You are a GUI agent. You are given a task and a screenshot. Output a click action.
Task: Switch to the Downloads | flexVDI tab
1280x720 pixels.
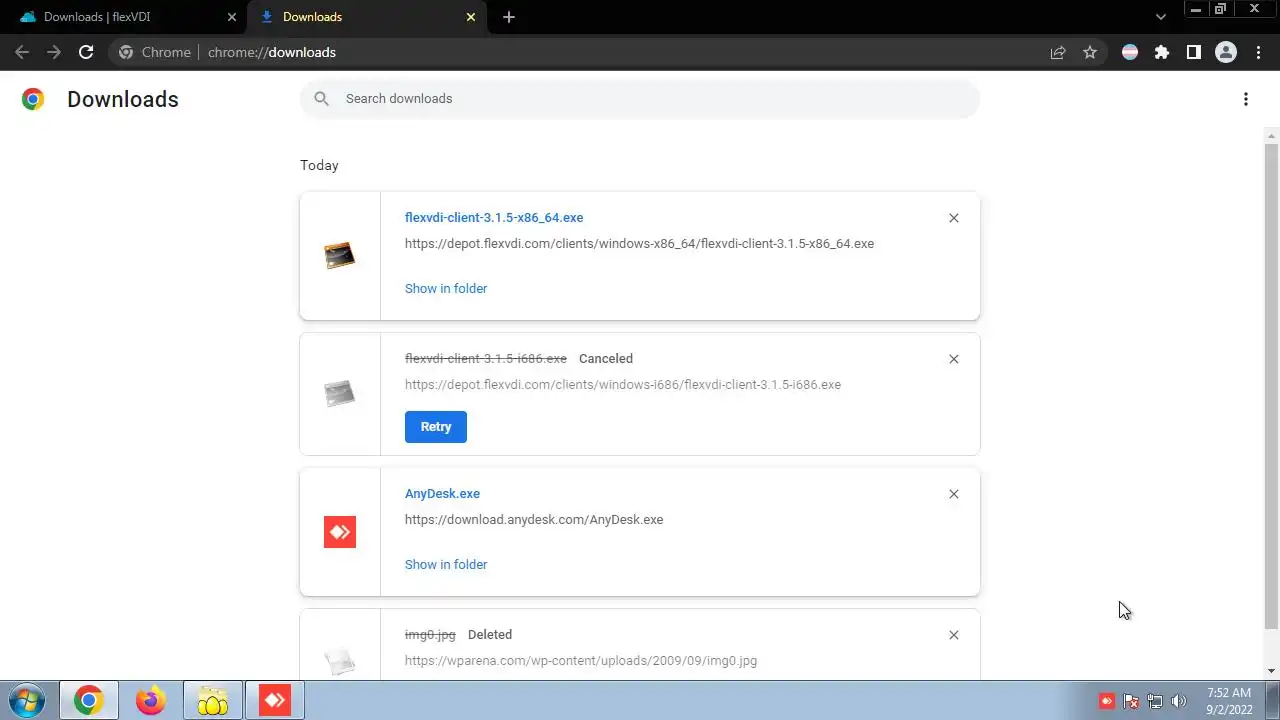click(124, 17)
